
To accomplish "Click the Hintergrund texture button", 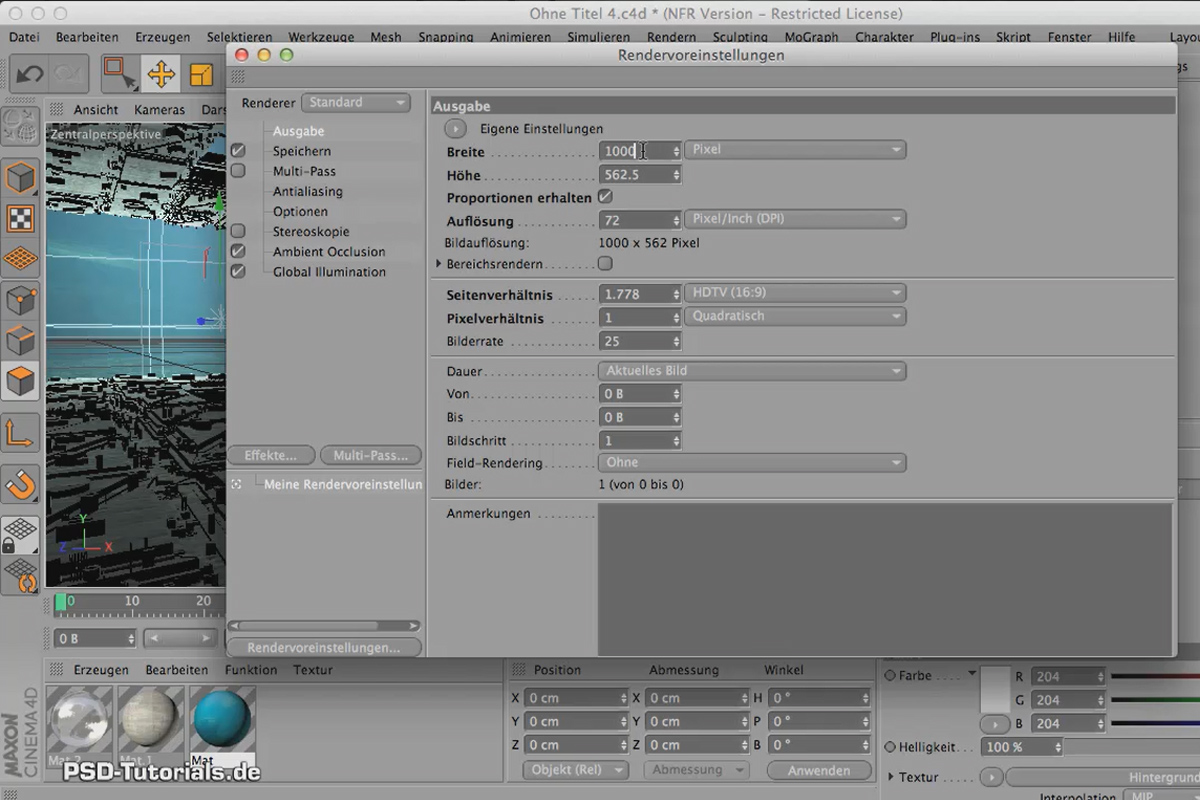I will [1103, 777].
